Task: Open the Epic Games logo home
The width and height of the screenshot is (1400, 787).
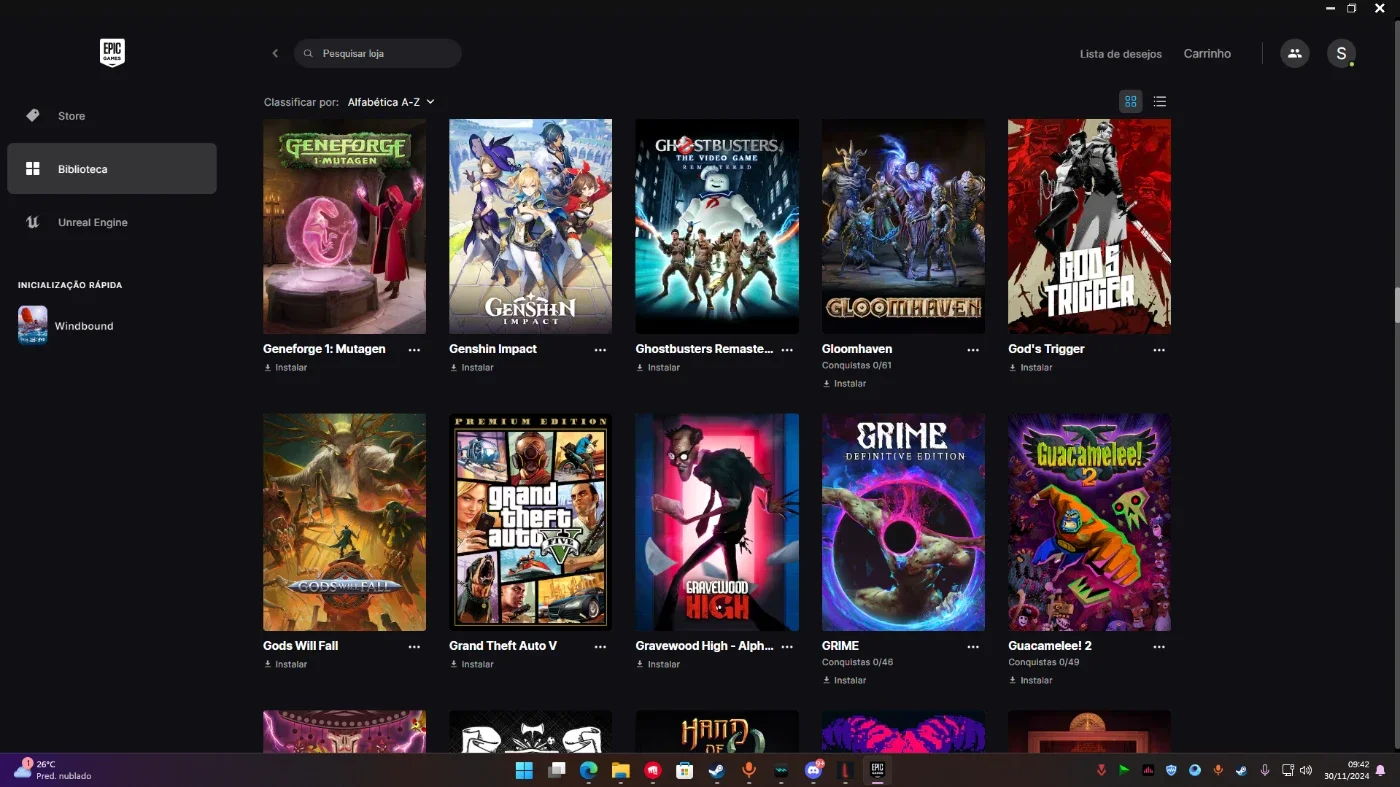Action: pyautogui.click(x=112, y=53)
